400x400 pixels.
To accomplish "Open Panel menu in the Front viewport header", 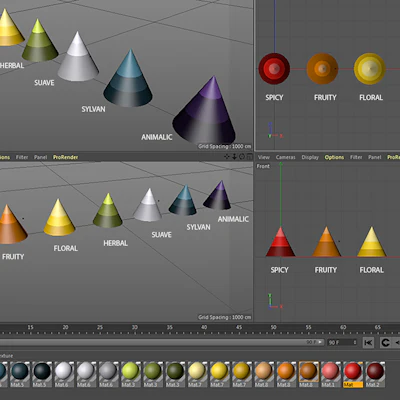I will (x=375, y=157).
